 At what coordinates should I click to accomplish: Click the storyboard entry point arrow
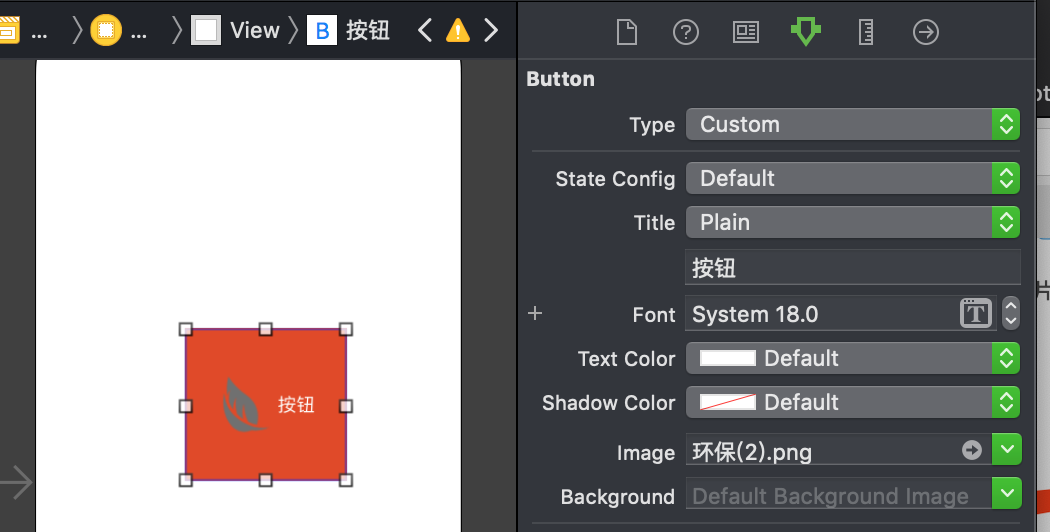coord(16,482)
